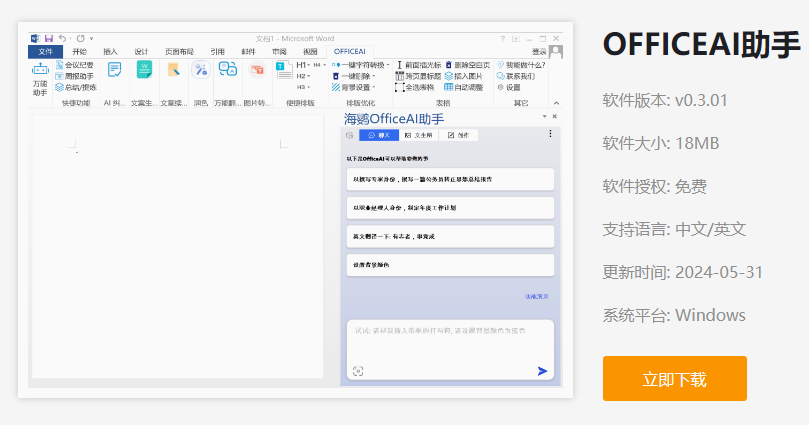Click the chat message input field
The height and width of the screenshot is (425, 809).
[x=448, y=340]
